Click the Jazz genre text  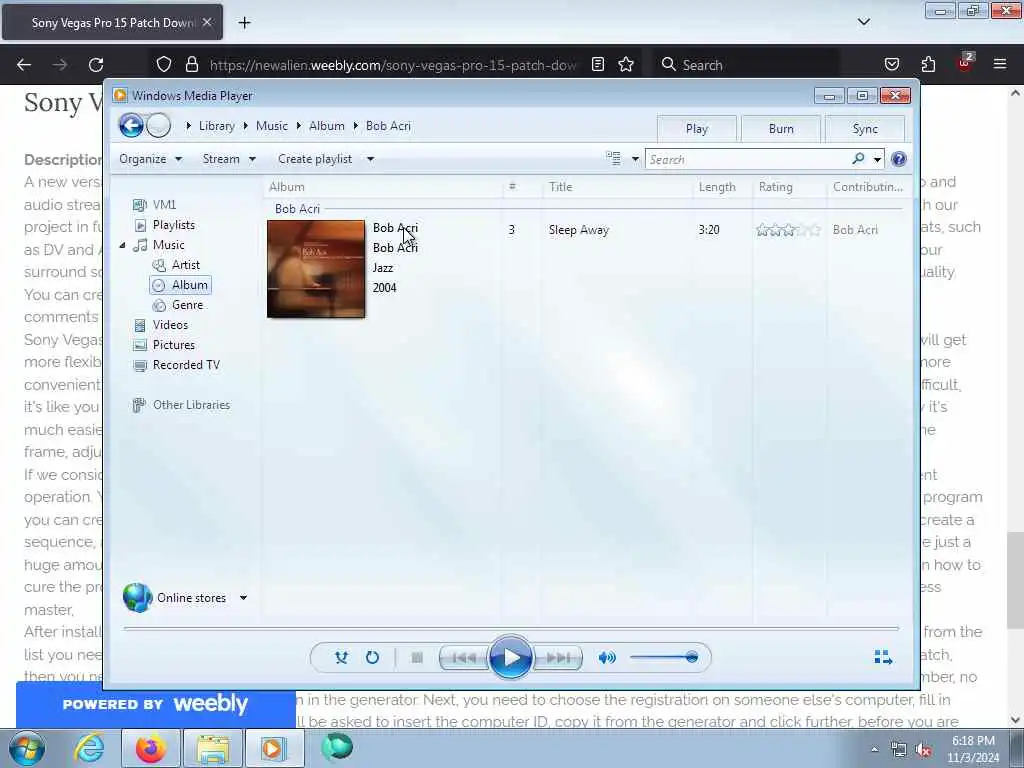click(x=383, y=268)
